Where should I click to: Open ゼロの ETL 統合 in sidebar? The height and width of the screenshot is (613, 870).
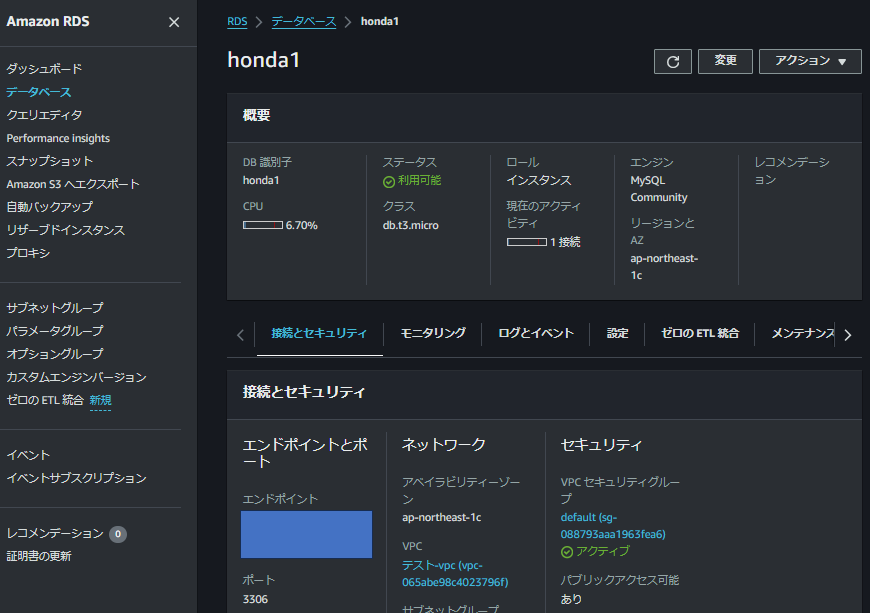[45, 400]
